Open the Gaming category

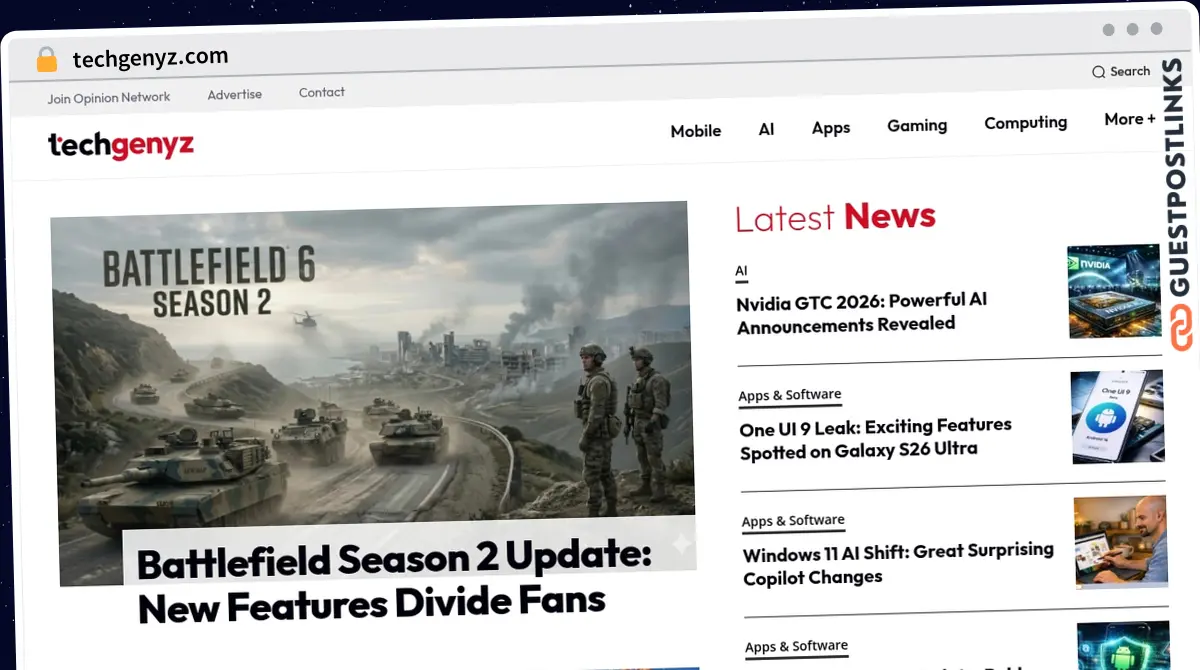pos(916,125)
